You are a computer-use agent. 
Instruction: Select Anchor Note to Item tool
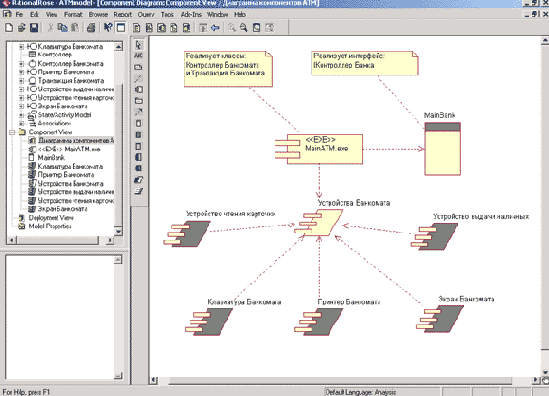point(138,78)
